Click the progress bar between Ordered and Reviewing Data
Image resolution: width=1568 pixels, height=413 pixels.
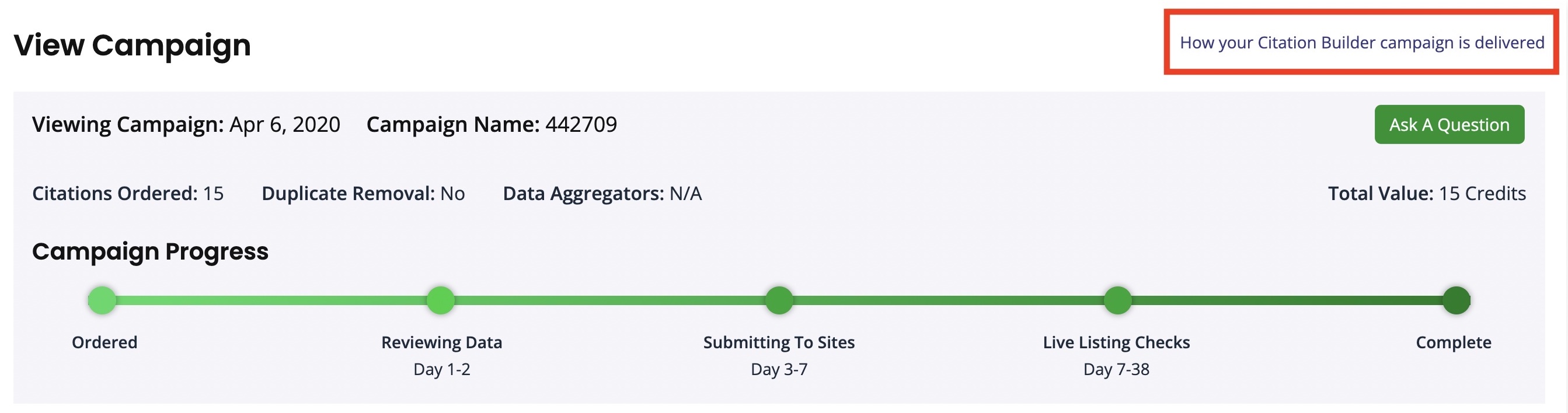(x=271, y=300)
